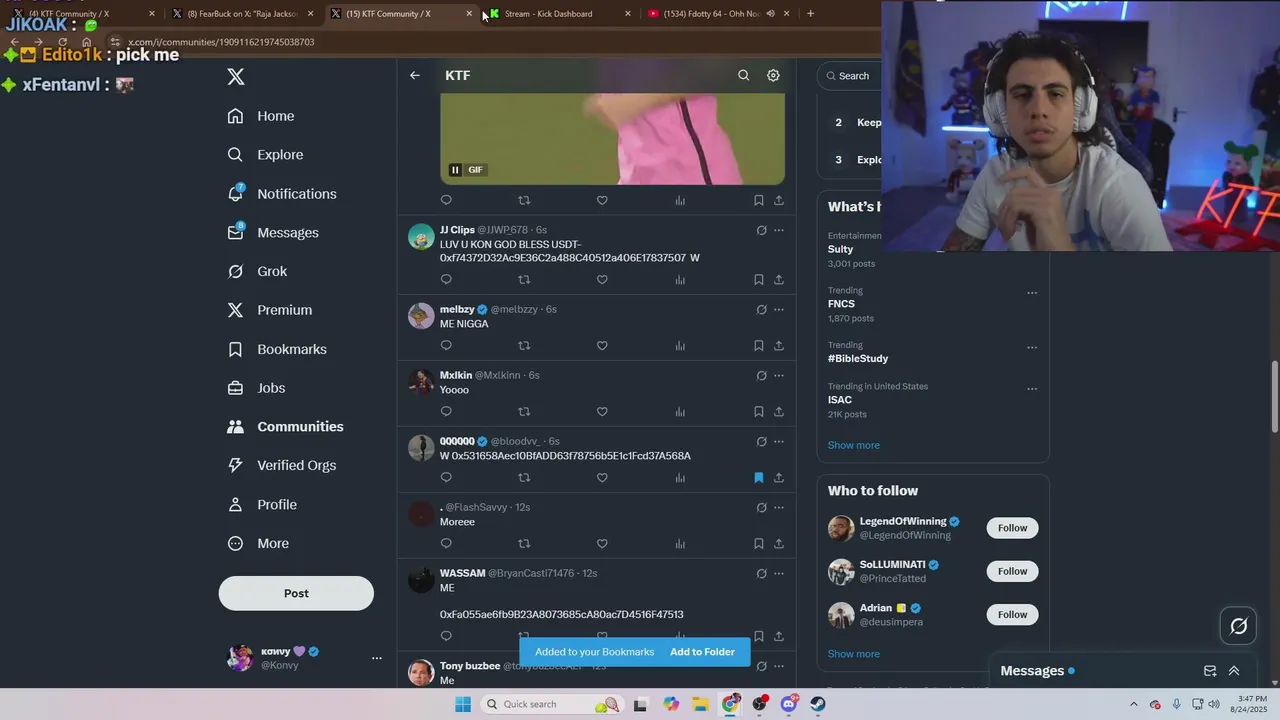Open more options on WASSAM's post
The height and width of the screenshot is (720, 1280).
pos(779,574)
